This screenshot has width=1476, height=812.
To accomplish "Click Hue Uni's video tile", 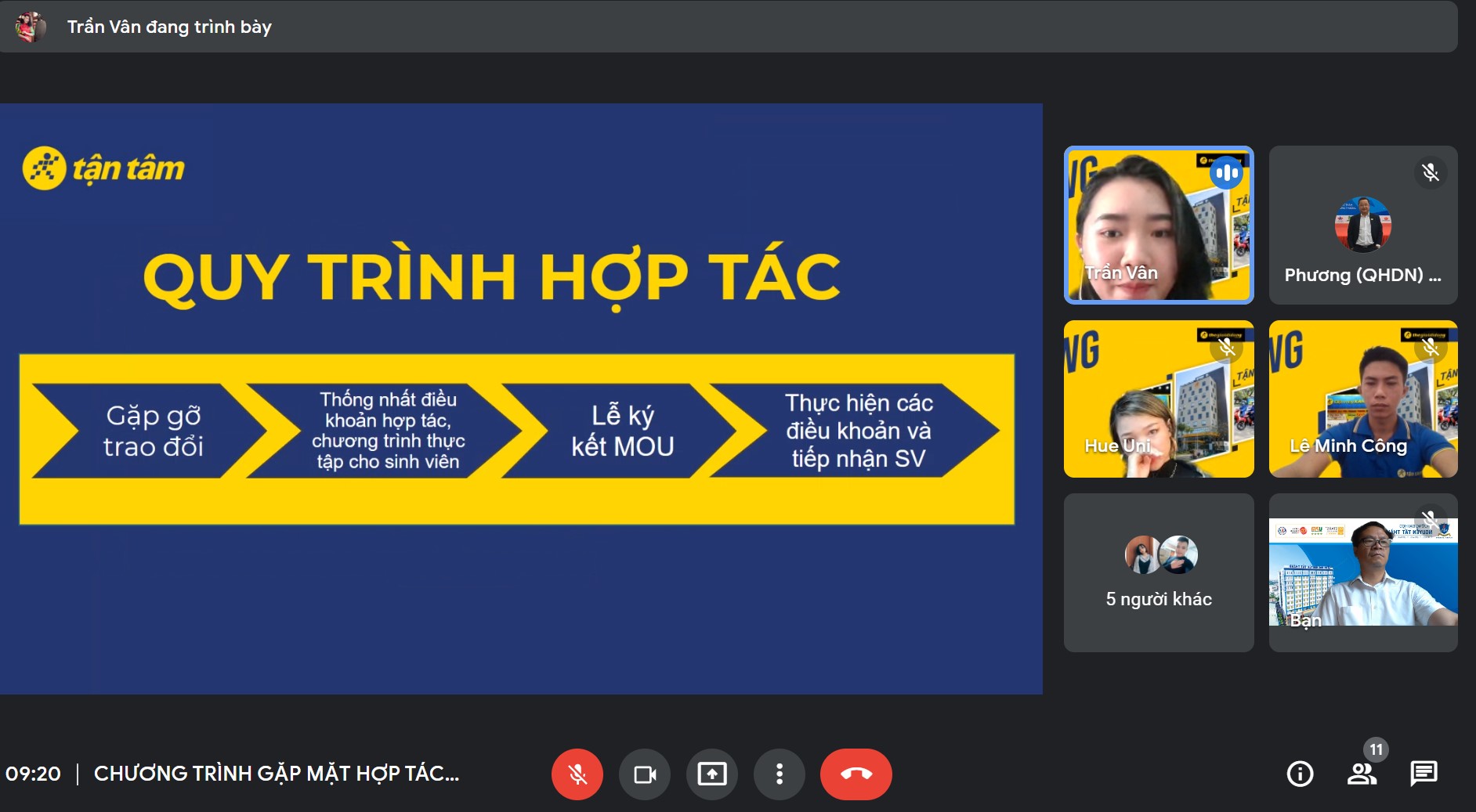I will pyautogui.click(x=1158, y=399).
